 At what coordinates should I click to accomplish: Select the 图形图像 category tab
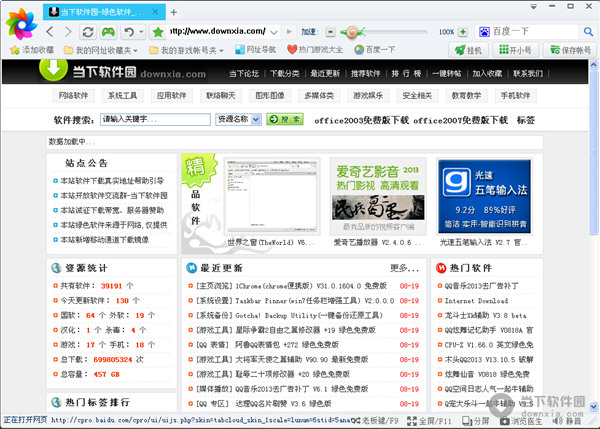click(270, 96)
